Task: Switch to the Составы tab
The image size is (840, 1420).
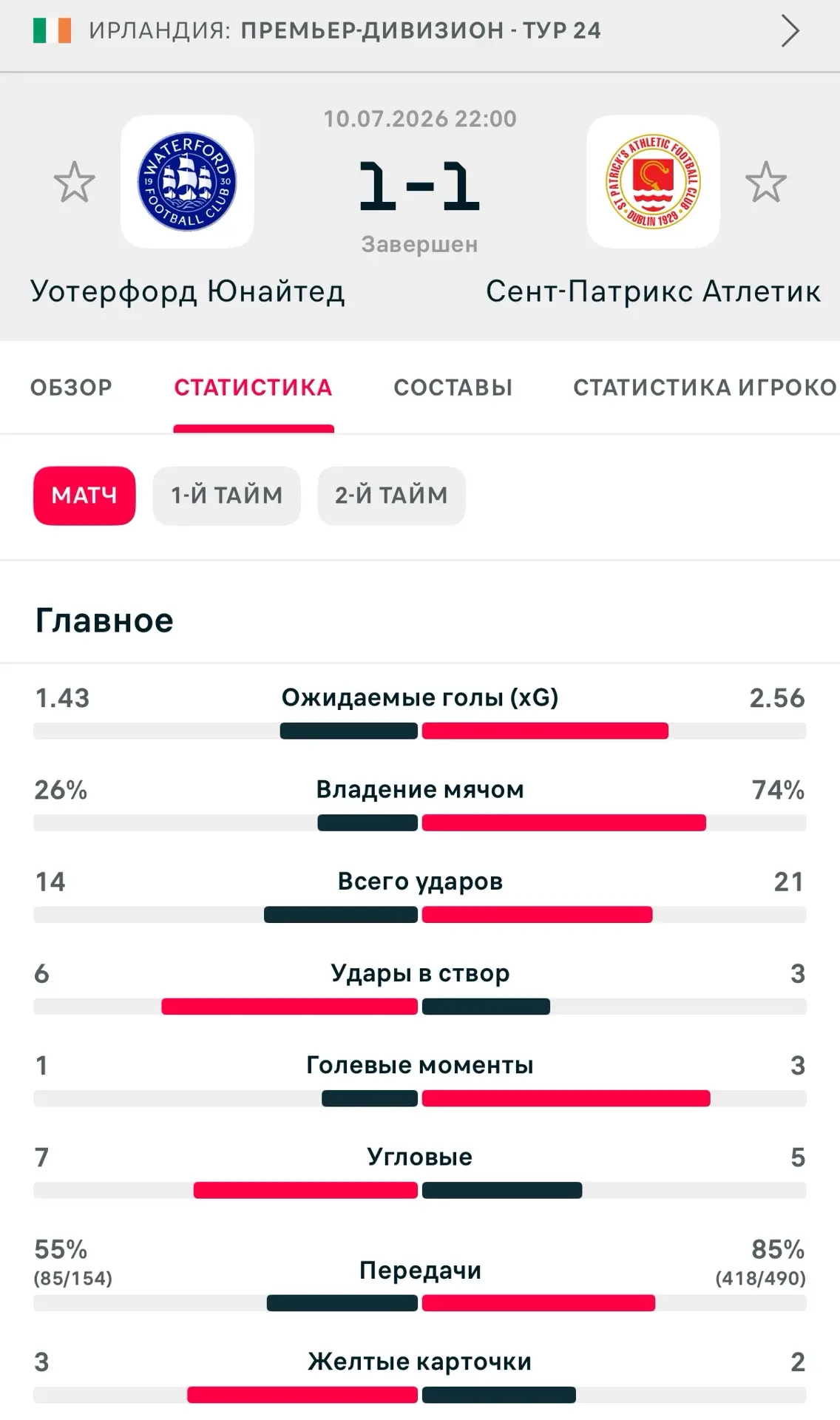Action: 453,388
